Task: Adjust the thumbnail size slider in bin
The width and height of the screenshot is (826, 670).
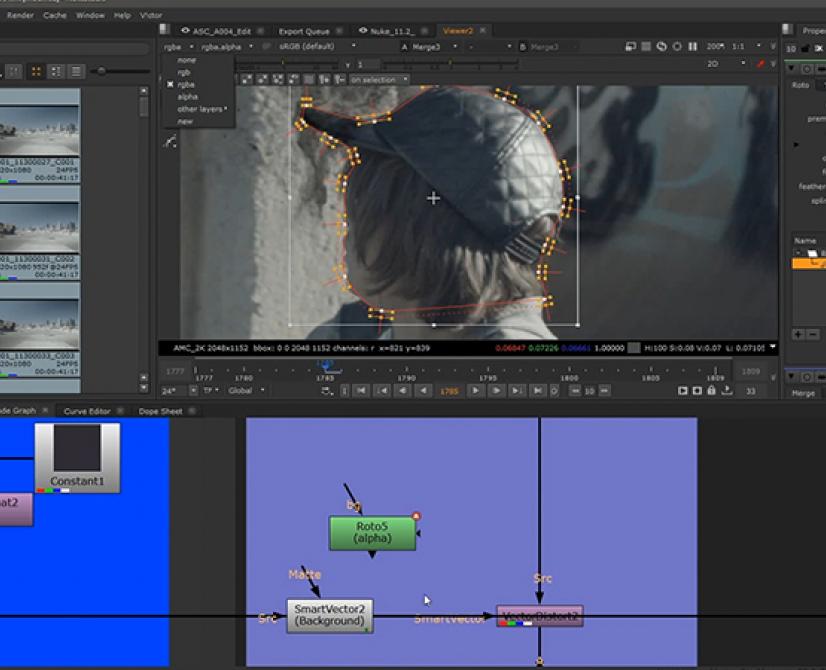Action: (x=102, y=71)
